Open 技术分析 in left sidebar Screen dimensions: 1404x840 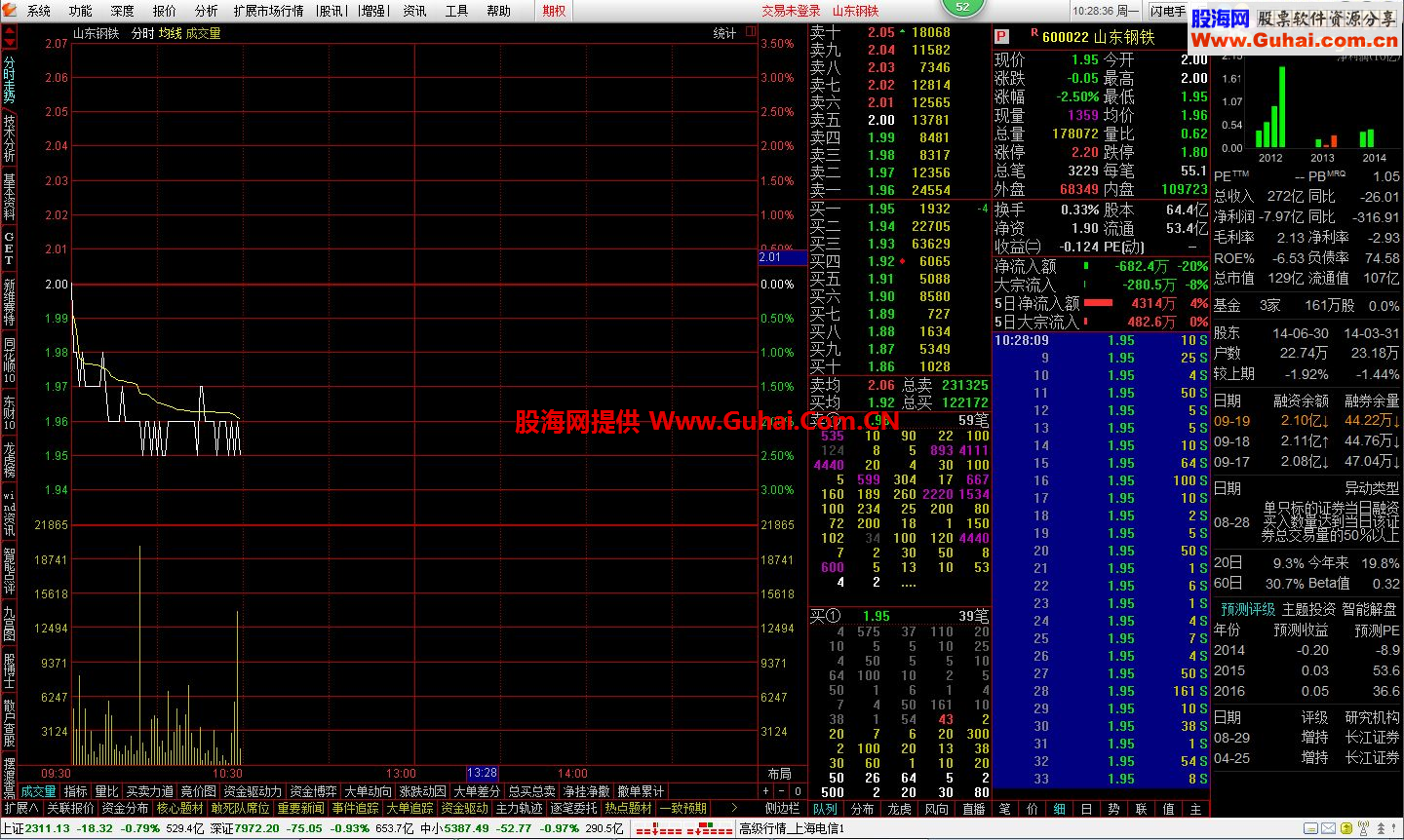tap(9, 139)
